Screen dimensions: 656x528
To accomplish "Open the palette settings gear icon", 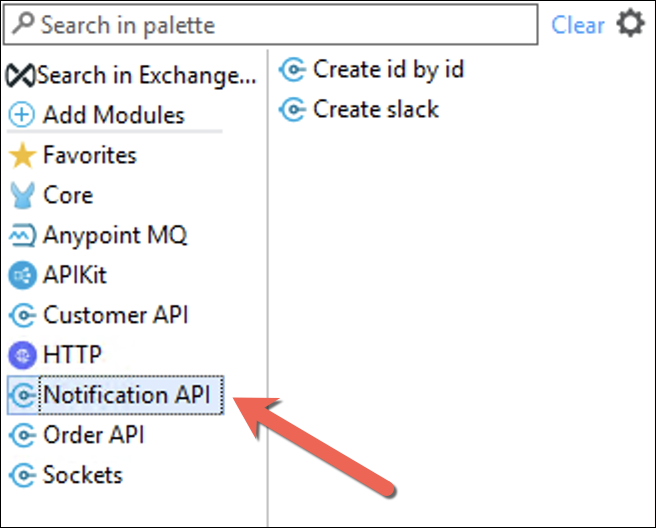I will (630, 23).
